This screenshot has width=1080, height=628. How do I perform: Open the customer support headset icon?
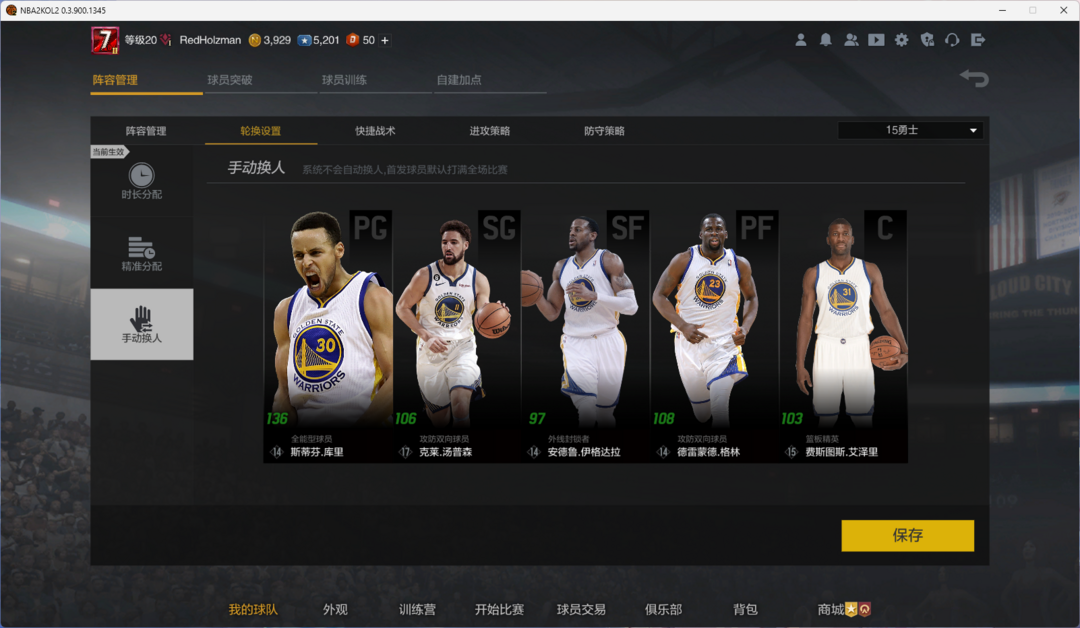tap(952, 40)
